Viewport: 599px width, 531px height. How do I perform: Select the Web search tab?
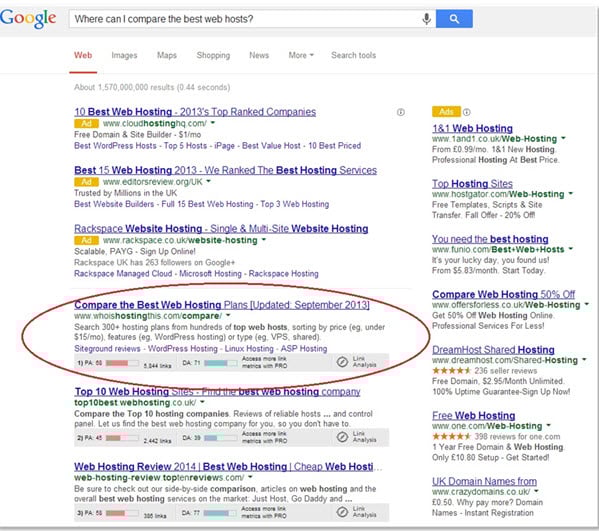point(83,55)
